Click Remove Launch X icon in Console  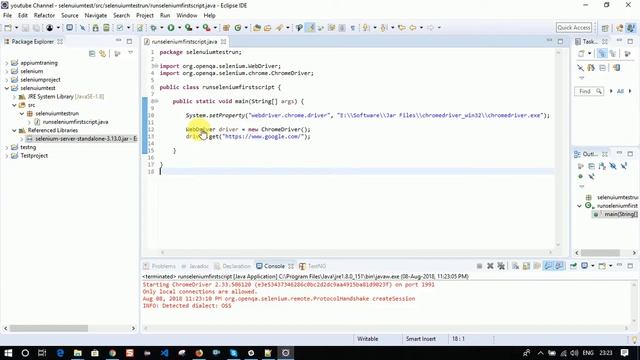tap(490, 266)
